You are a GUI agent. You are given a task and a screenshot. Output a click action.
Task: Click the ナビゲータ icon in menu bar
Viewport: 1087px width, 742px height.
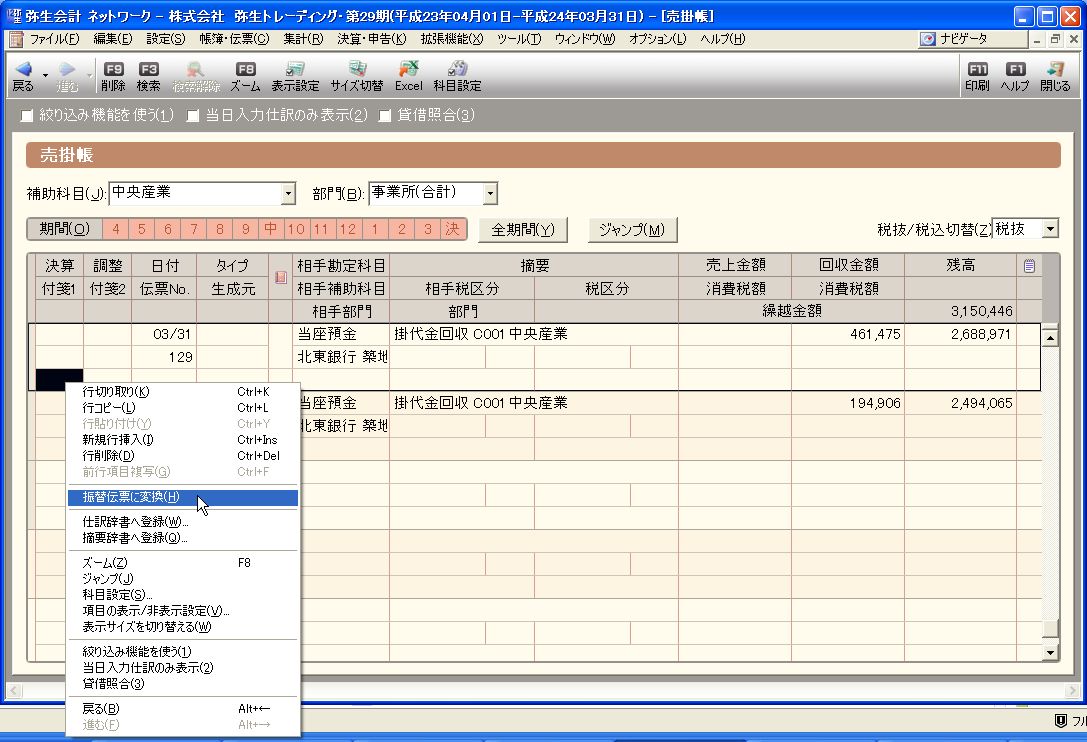pyautogui.click(x=928, y=40)
